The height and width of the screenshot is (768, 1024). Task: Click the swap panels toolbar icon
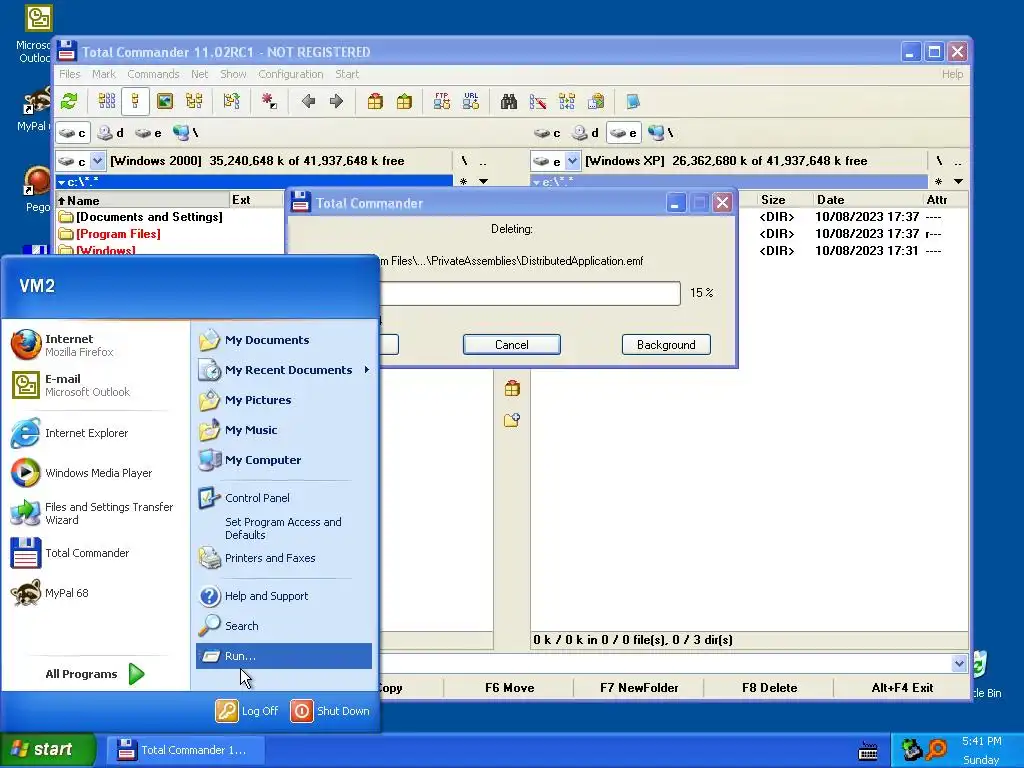231,101
